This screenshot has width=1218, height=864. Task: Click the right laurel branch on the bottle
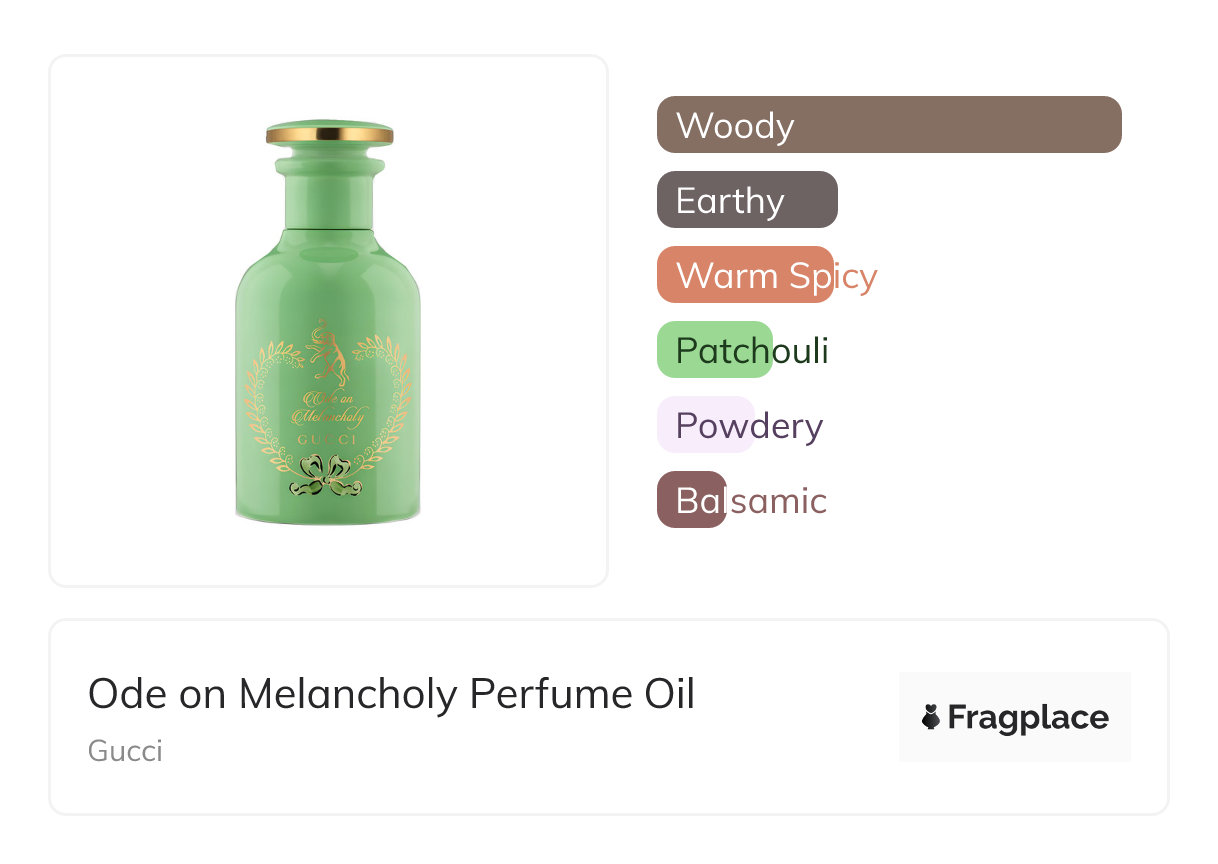click(x=393, y=400)
